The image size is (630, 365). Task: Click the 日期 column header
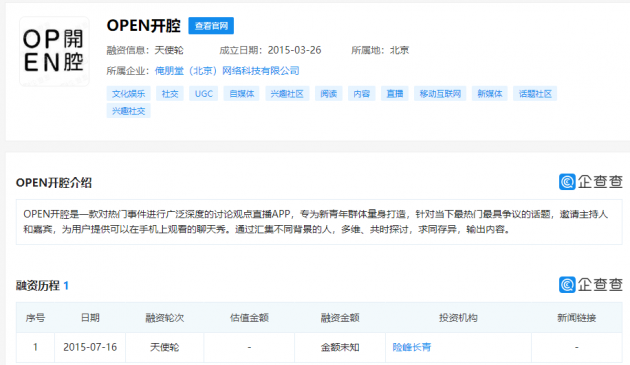point(90,318)
